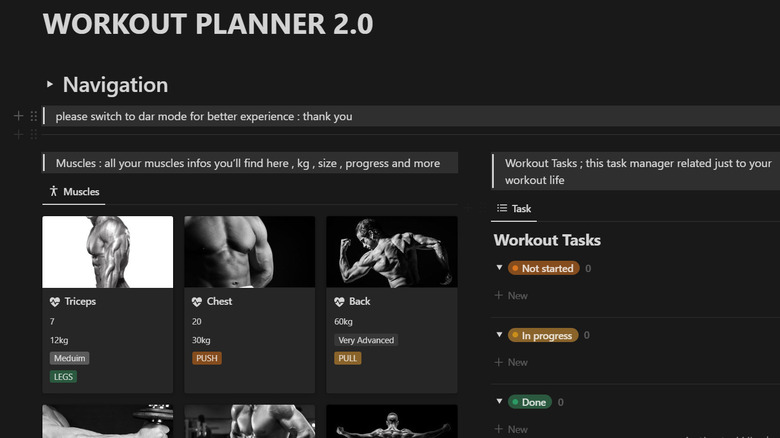The height and width of the screenshot is (438, 780).
Task: Select the Task view tab
Action: [x=515, y=209]
